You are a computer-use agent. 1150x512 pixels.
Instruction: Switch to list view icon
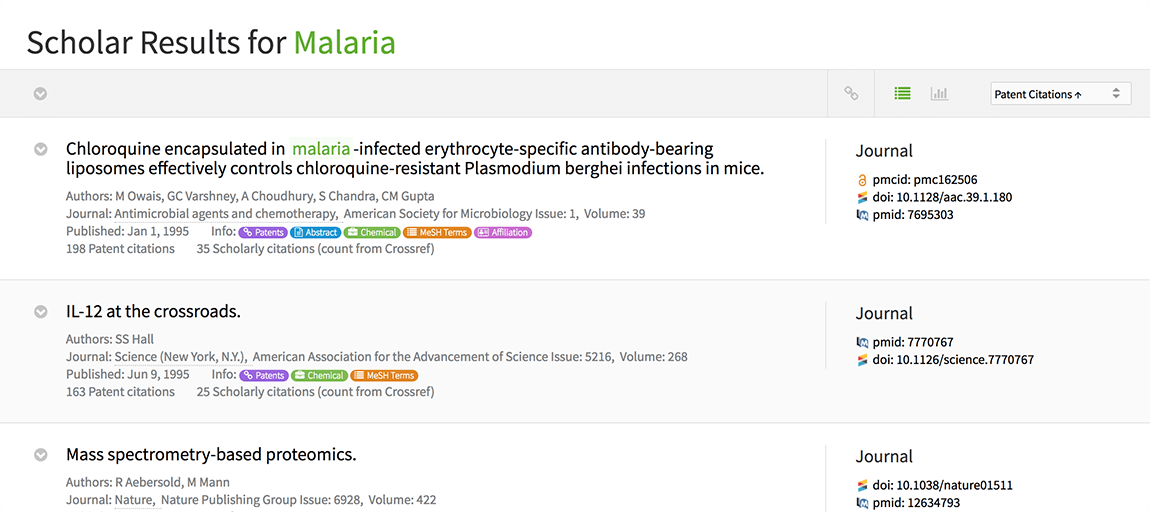(902, 94)
